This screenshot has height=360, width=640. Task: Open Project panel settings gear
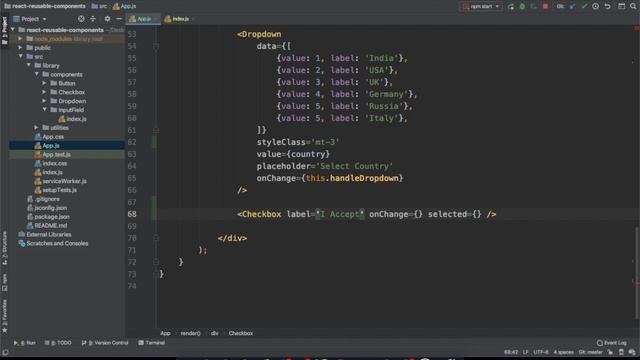(x=107, y=19)
